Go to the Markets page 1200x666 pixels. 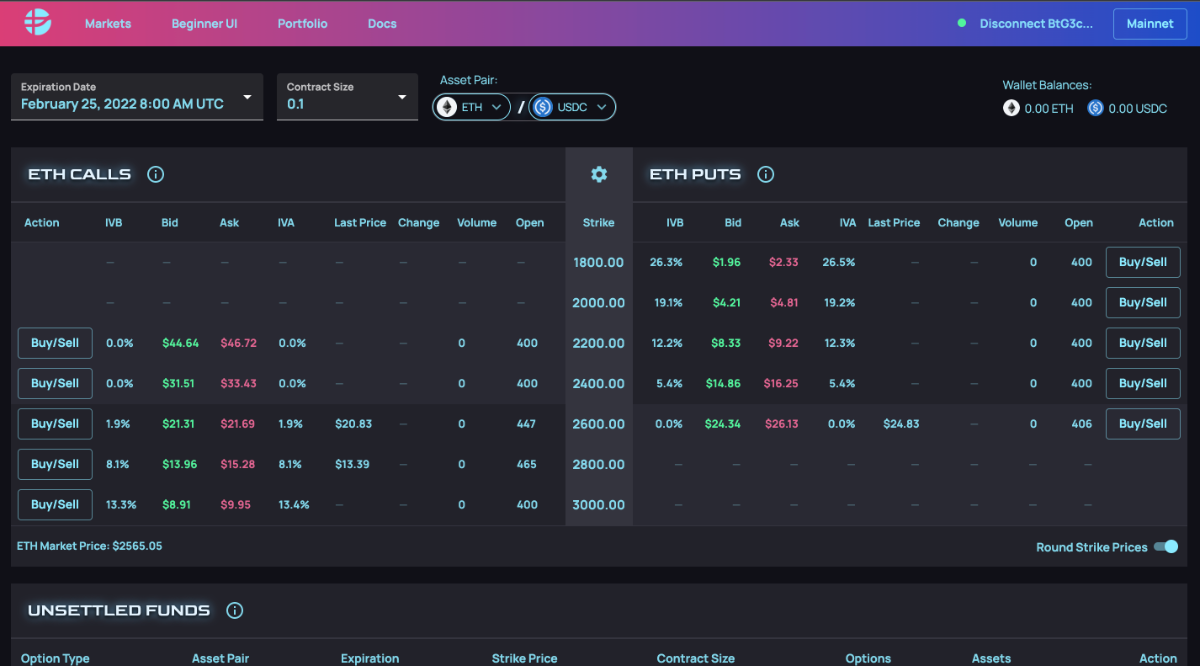108,23
